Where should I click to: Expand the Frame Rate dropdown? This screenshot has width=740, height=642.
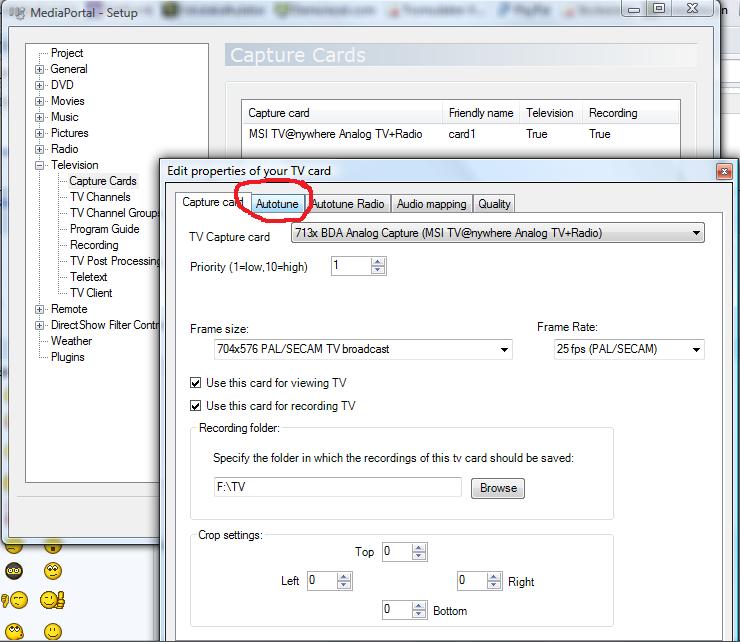(696, 349)
